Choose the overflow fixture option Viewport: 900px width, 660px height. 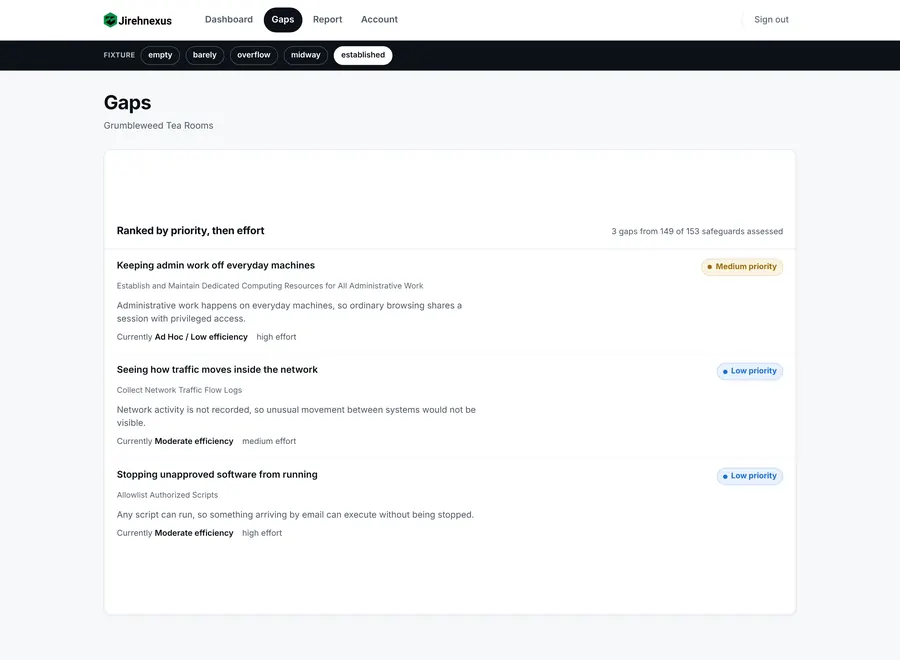[254, 55]
